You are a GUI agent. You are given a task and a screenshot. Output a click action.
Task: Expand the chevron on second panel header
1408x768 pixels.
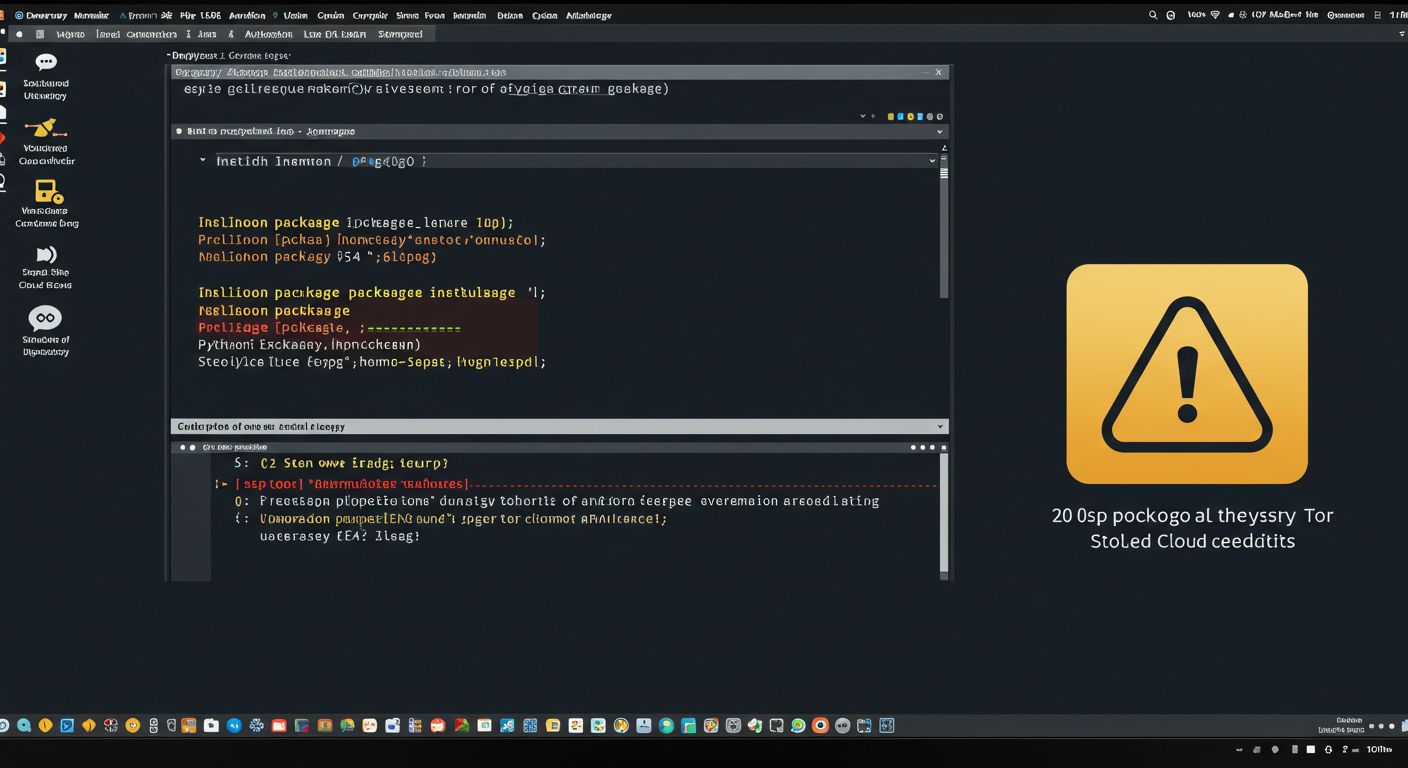coord(939,131)
